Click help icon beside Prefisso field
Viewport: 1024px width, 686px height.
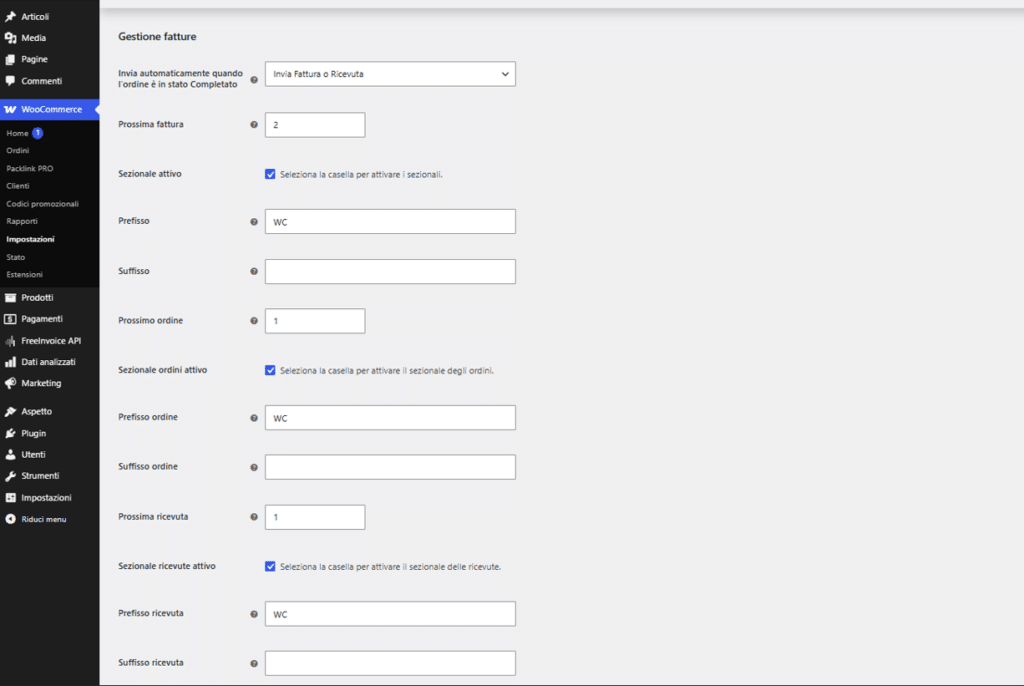[x=254, y=221]
